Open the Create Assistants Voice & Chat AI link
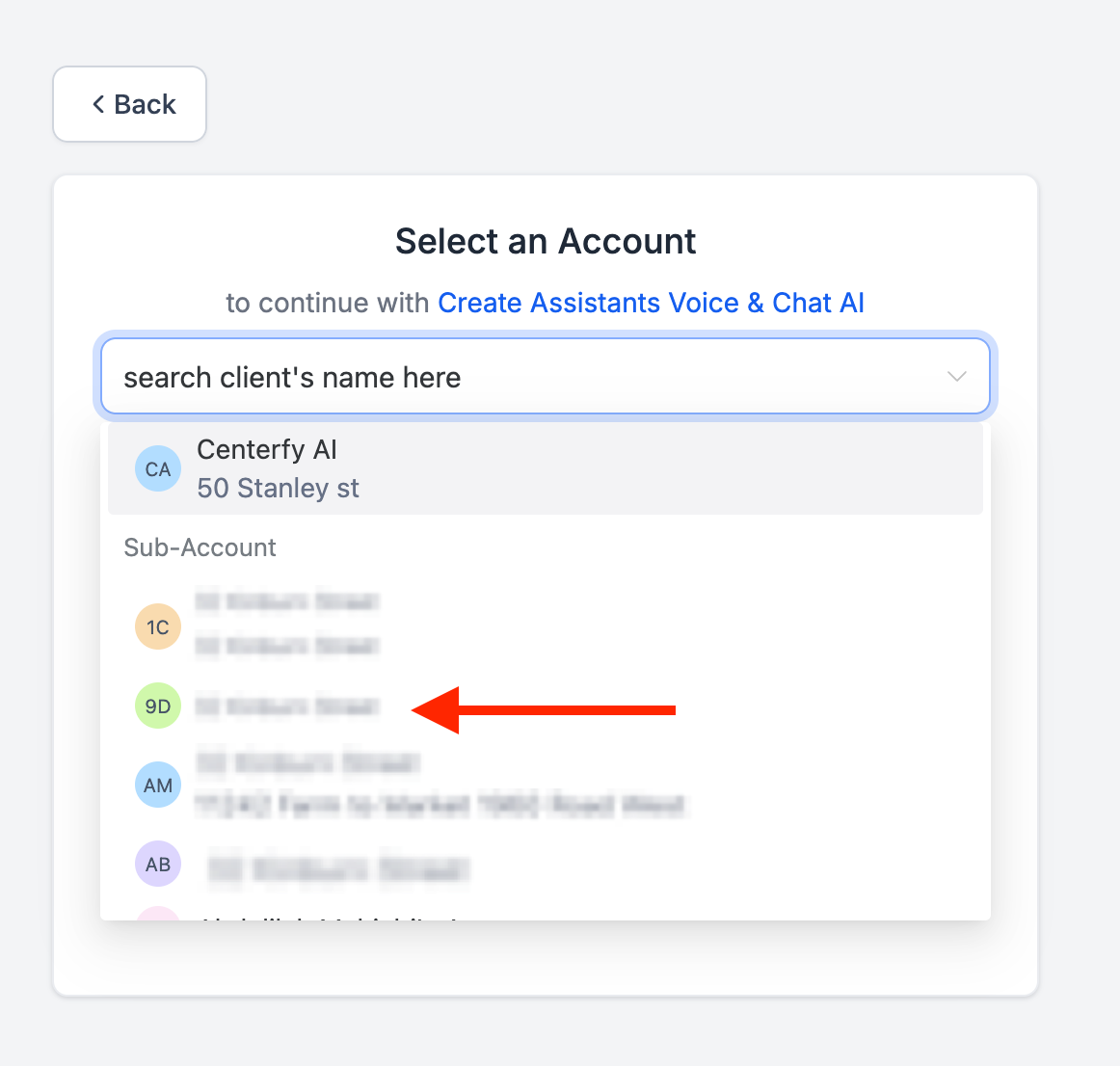This screenshot has width=1120, height=1066. tap(651, 303)
